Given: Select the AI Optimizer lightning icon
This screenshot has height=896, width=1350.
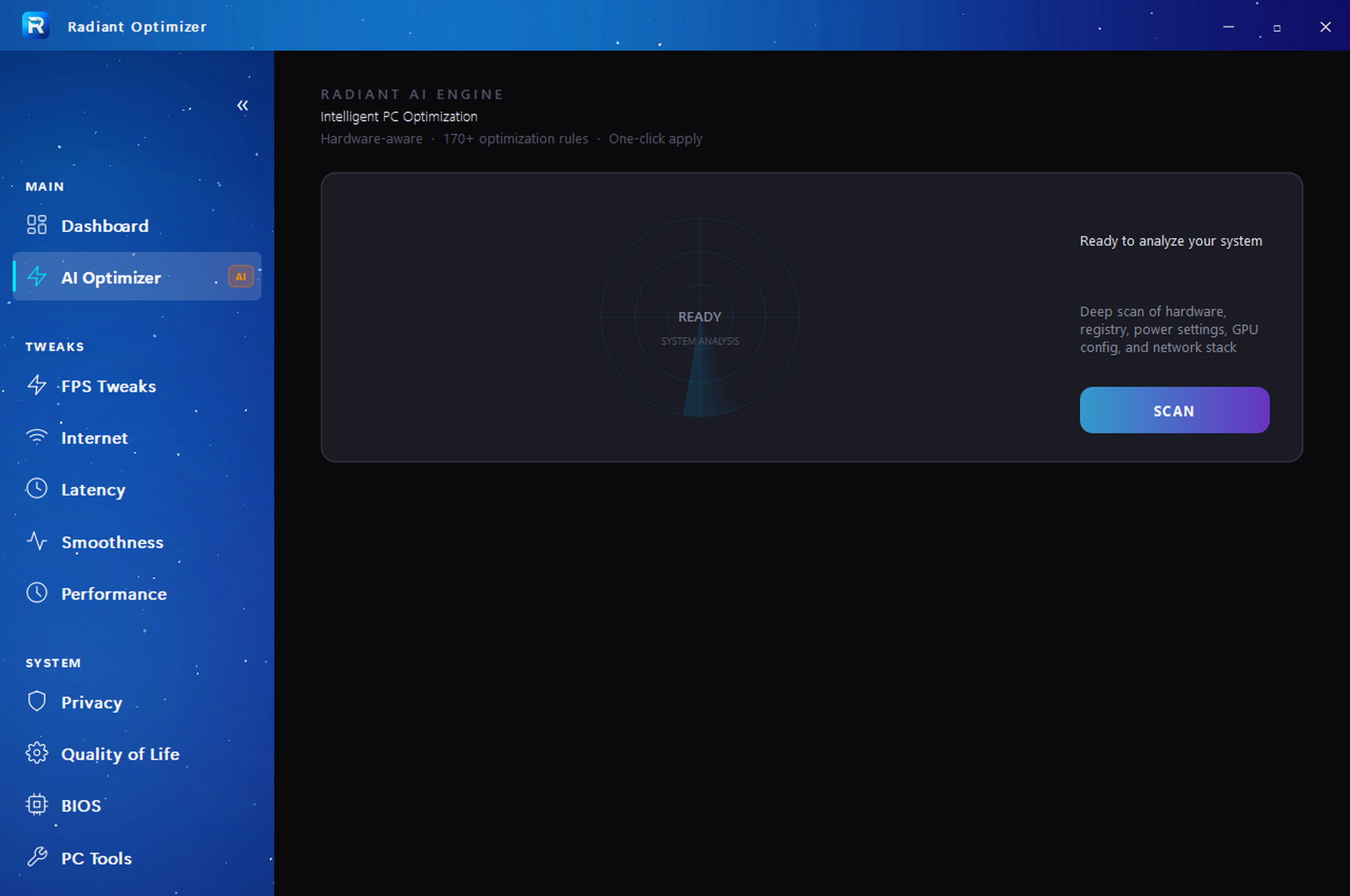Looking at the screenshot, I should [36, 277].
